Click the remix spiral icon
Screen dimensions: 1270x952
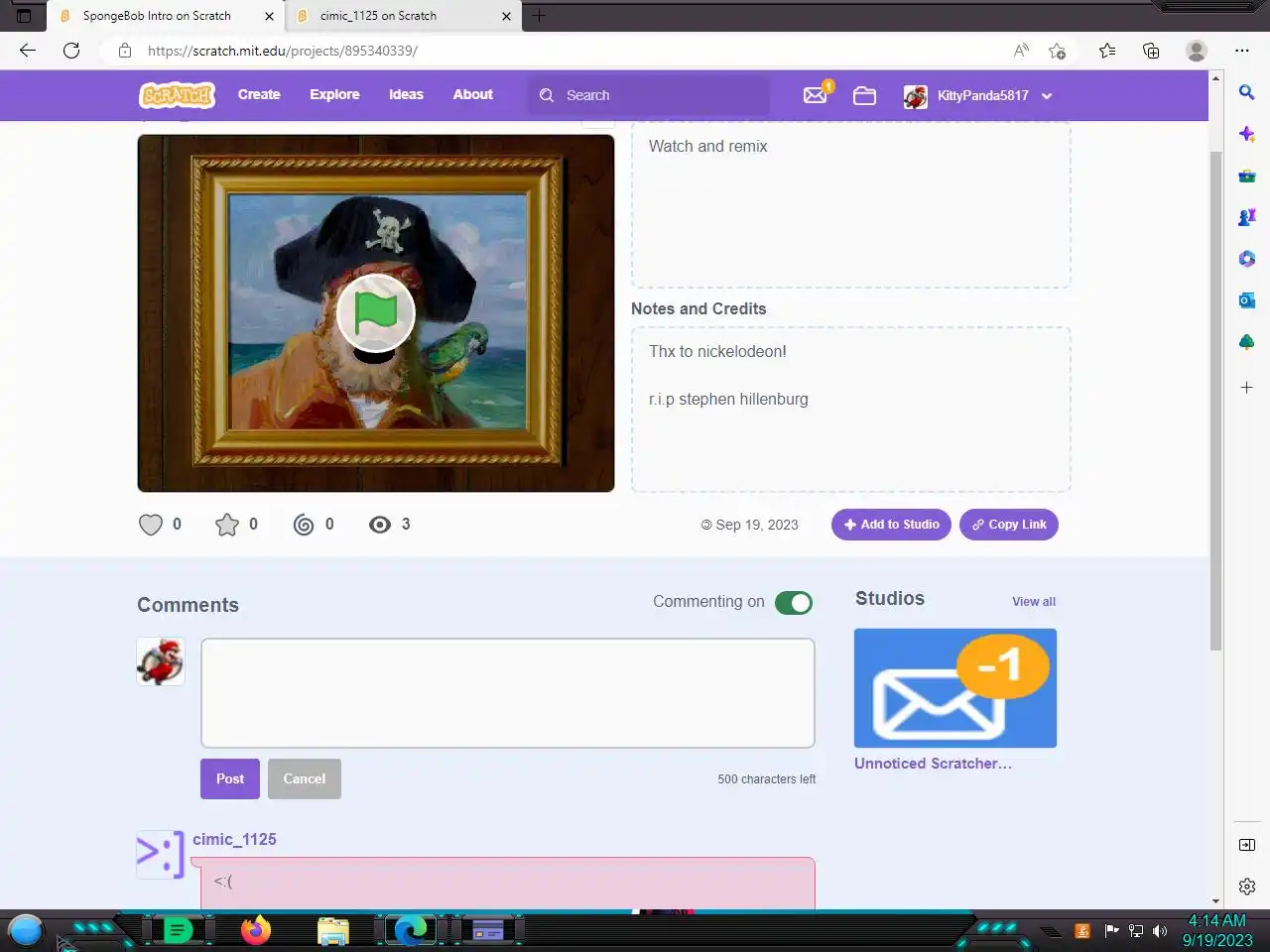[304, 525]
